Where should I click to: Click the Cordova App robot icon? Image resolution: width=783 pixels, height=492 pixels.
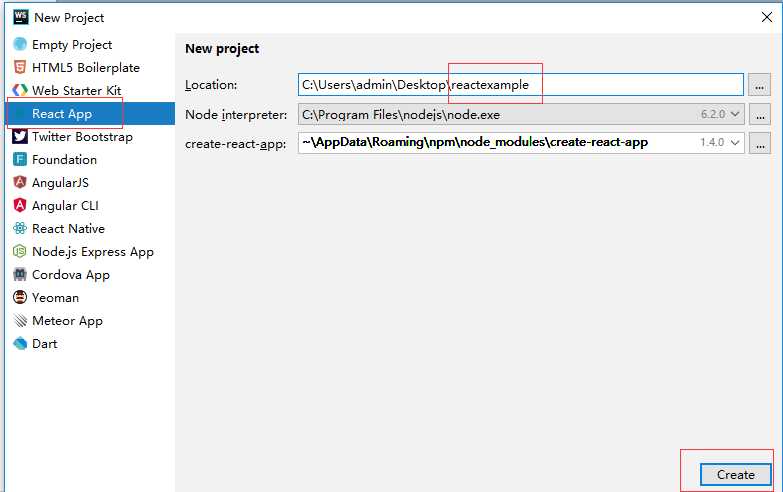(x=20, y=274)
